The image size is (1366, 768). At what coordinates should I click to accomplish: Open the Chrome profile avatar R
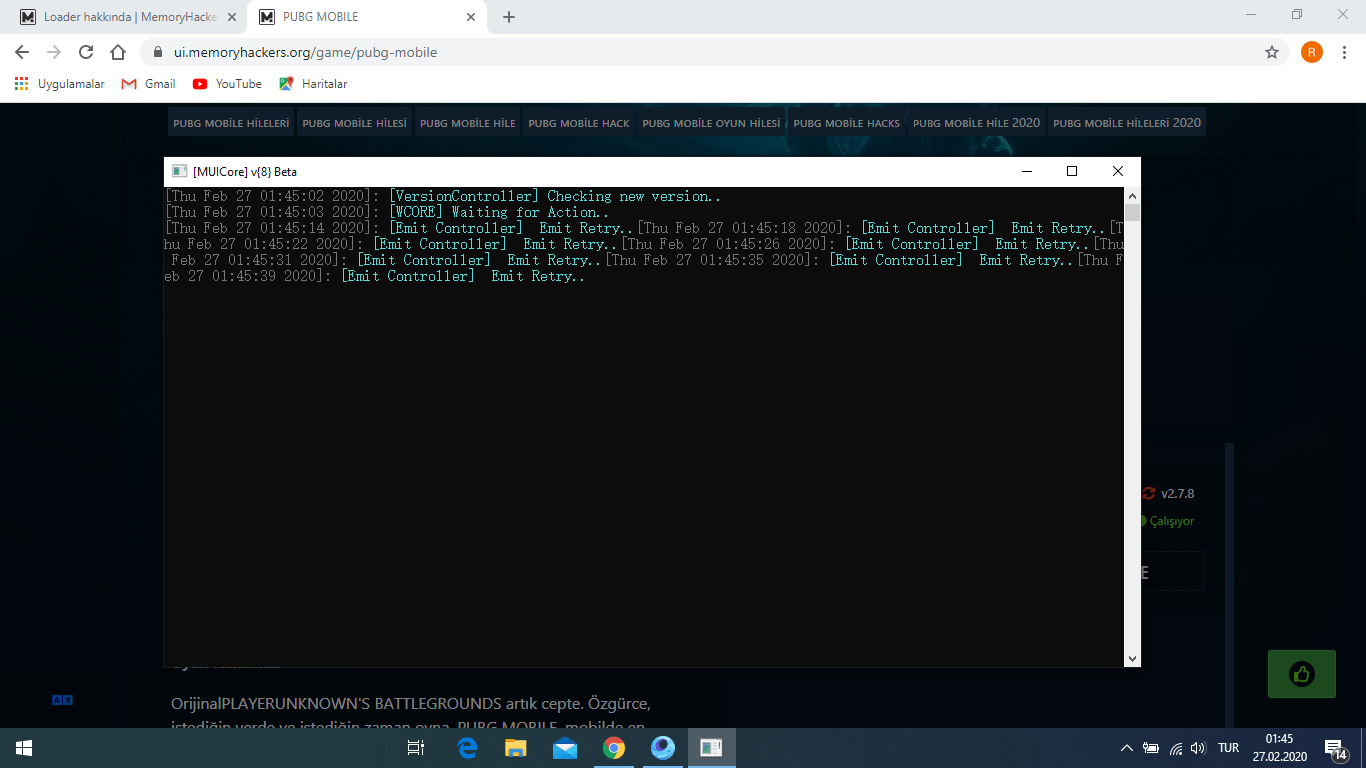[1312, 52]
